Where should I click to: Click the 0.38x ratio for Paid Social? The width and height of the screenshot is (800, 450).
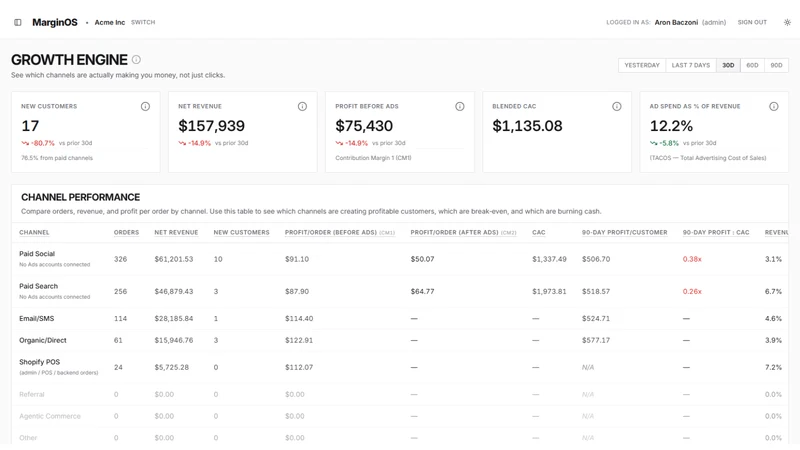click(x=692, y=259)
